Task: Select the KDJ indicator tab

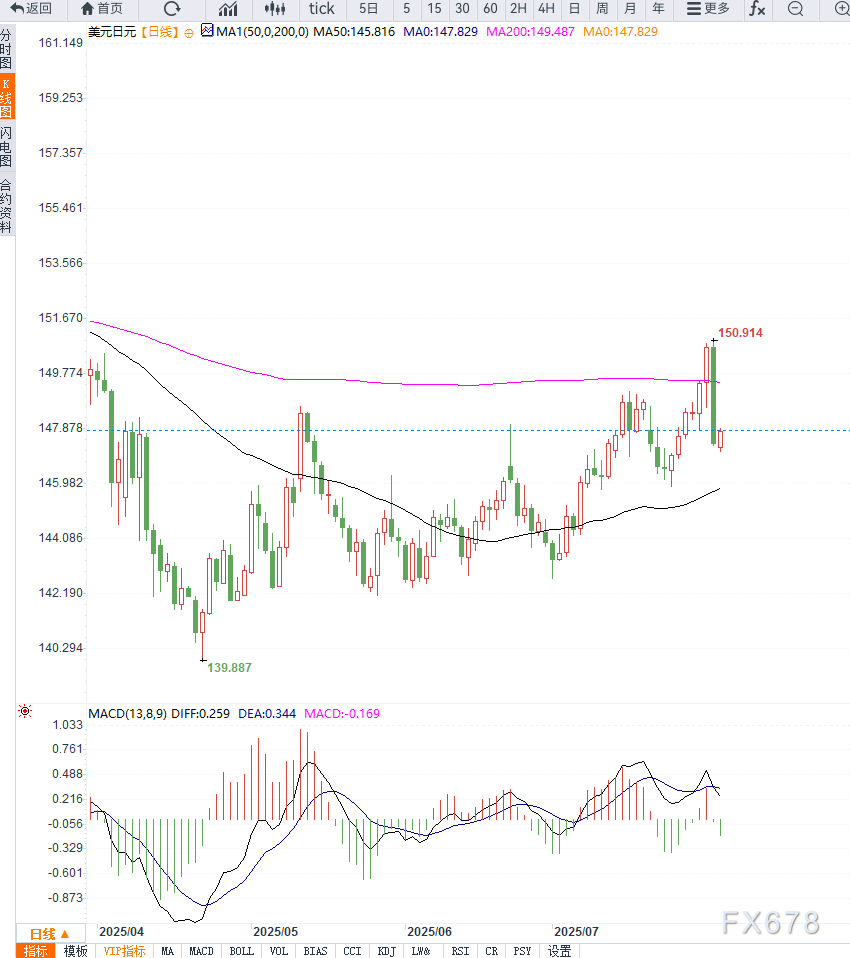Action: coord(385,951)
